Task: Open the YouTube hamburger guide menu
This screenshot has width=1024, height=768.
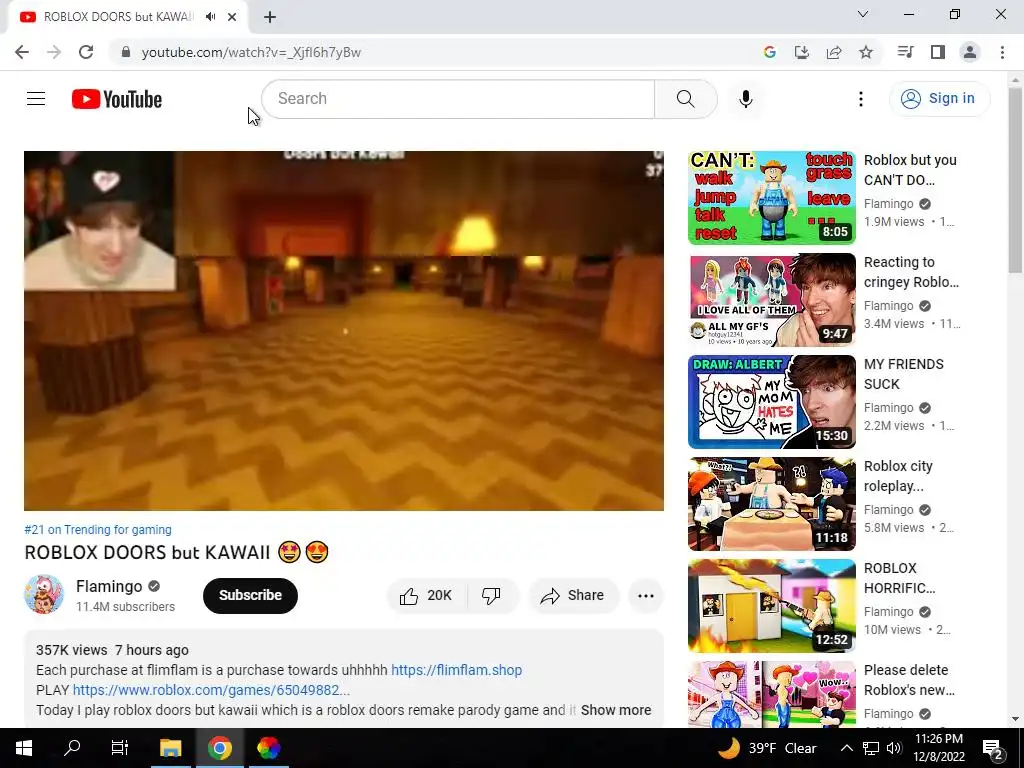Action: click(36, 99)
